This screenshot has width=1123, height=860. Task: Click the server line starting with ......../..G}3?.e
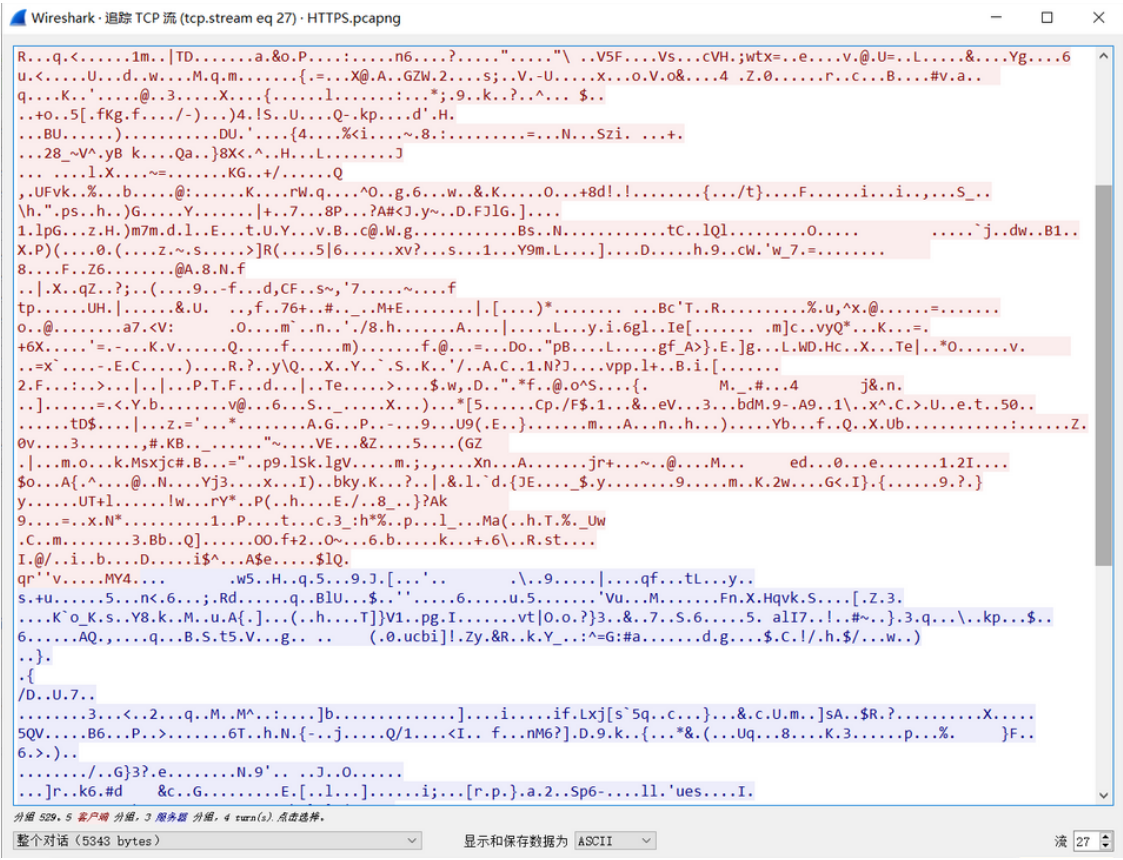coord(210,772)
